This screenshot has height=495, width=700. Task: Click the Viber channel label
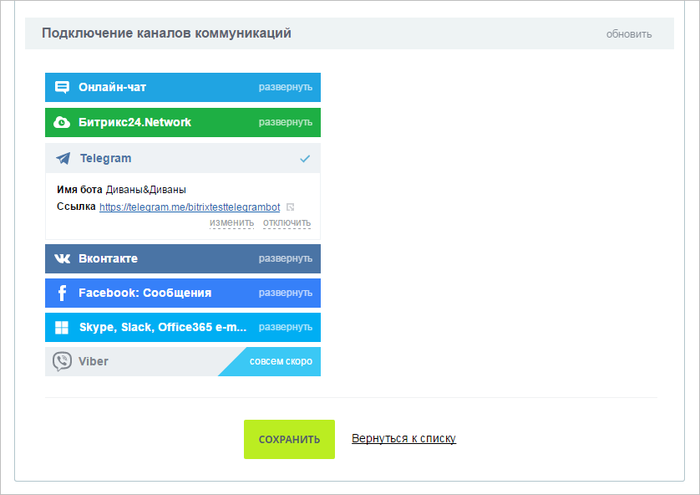(x=93, y=362)
